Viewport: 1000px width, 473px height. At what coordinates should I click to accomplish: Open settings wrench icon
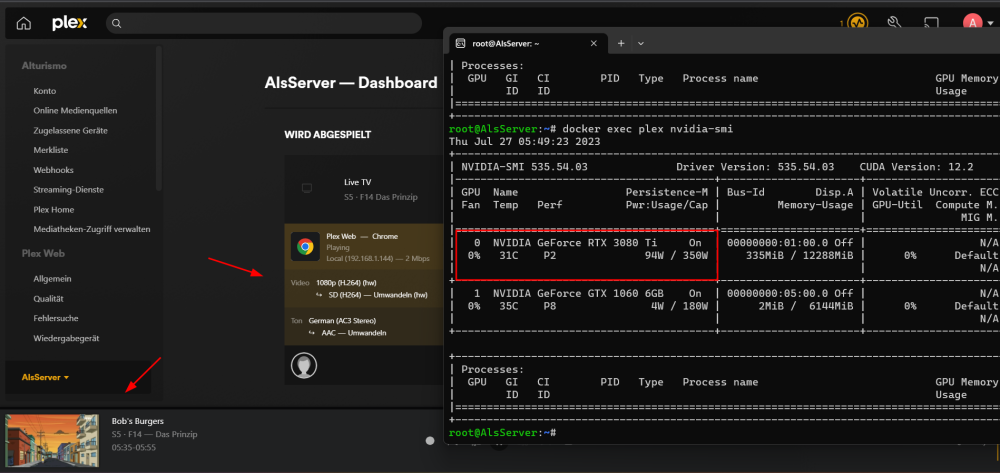coord(894,23)
